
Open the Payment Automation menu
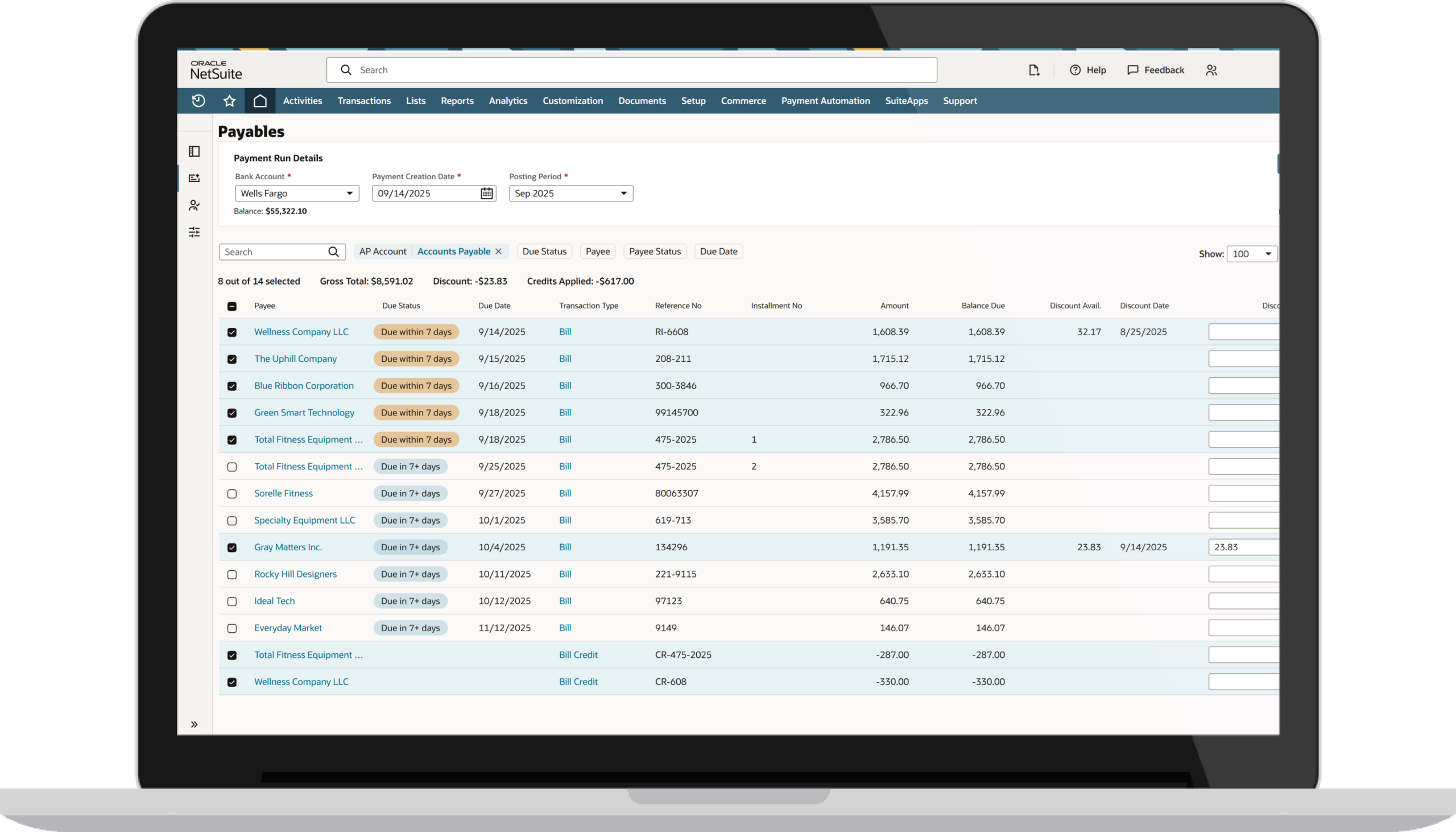coord(825,101)
